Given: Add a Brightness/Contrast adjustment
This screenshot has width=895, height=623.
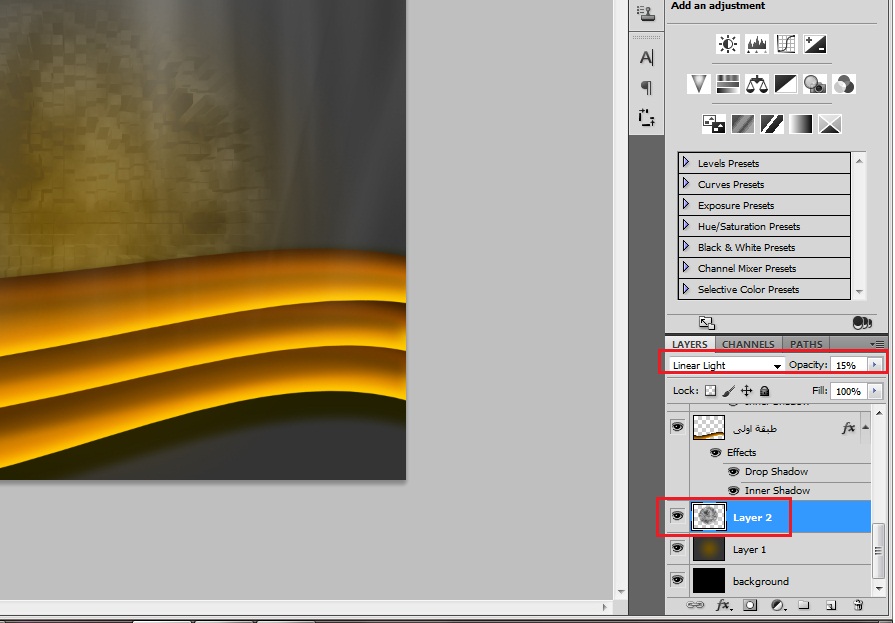Looking at the screenshot, I should [x=728, y=44].
